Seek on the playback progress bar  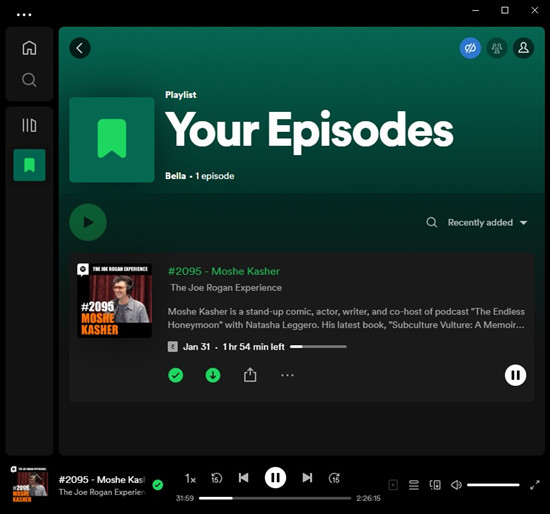coord(275,498)
